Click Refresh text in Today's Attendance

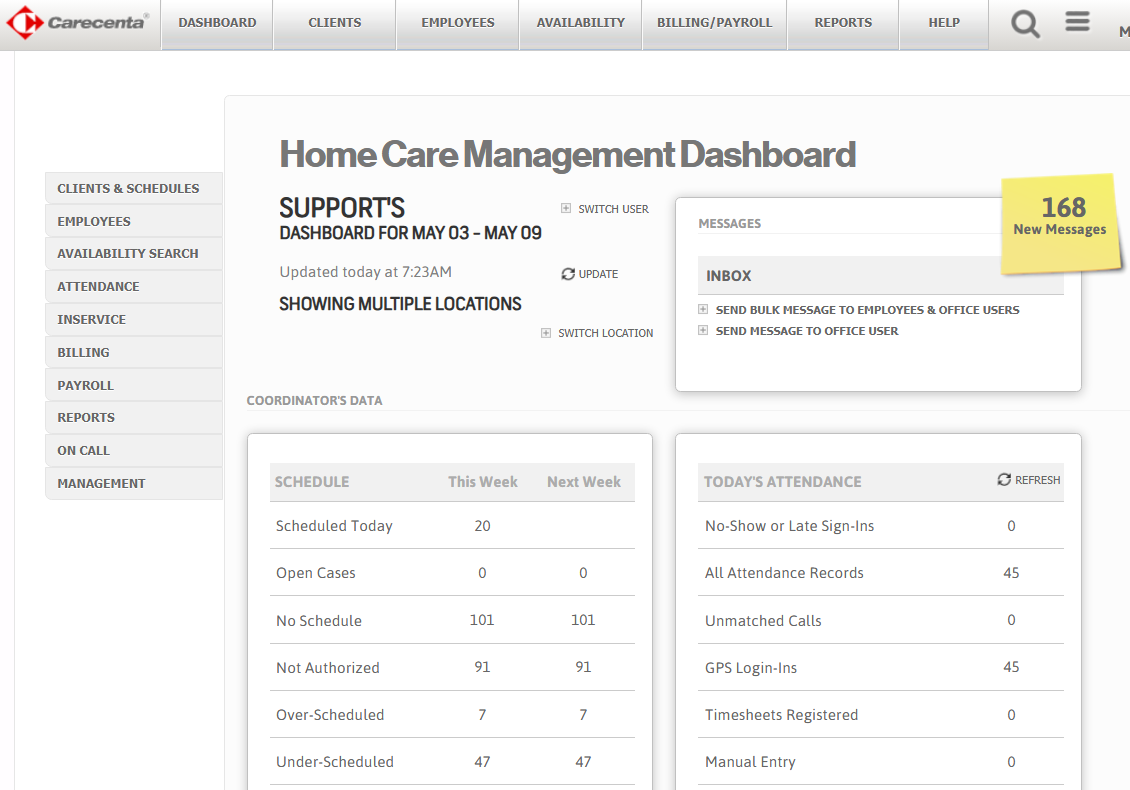(1038, 480)
